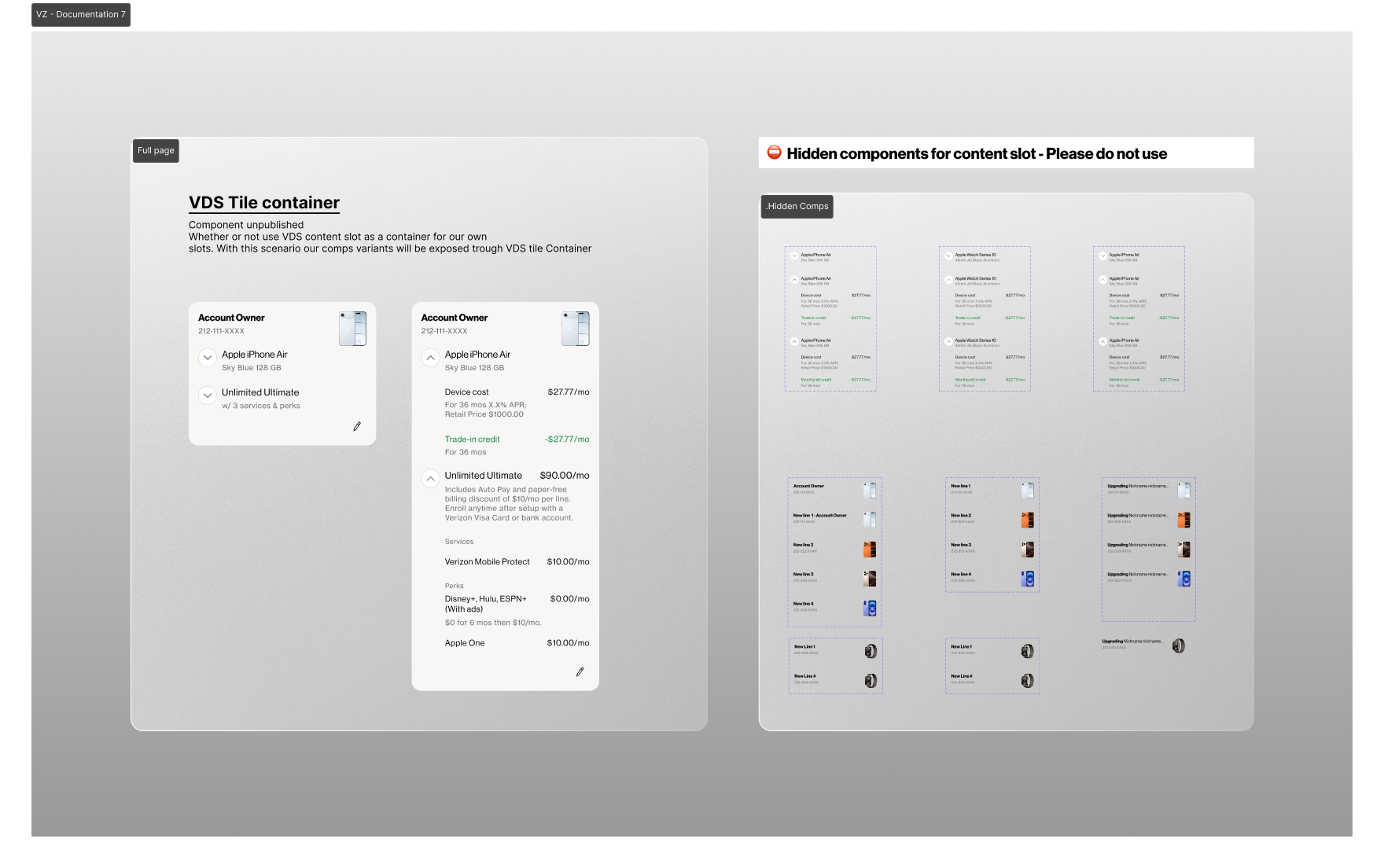The height and width of the screenshot is (868, 1384).
Task: Click the Apple Watch icon next to the bottom Upgrading row
Action: click(x=1176, y=645)
